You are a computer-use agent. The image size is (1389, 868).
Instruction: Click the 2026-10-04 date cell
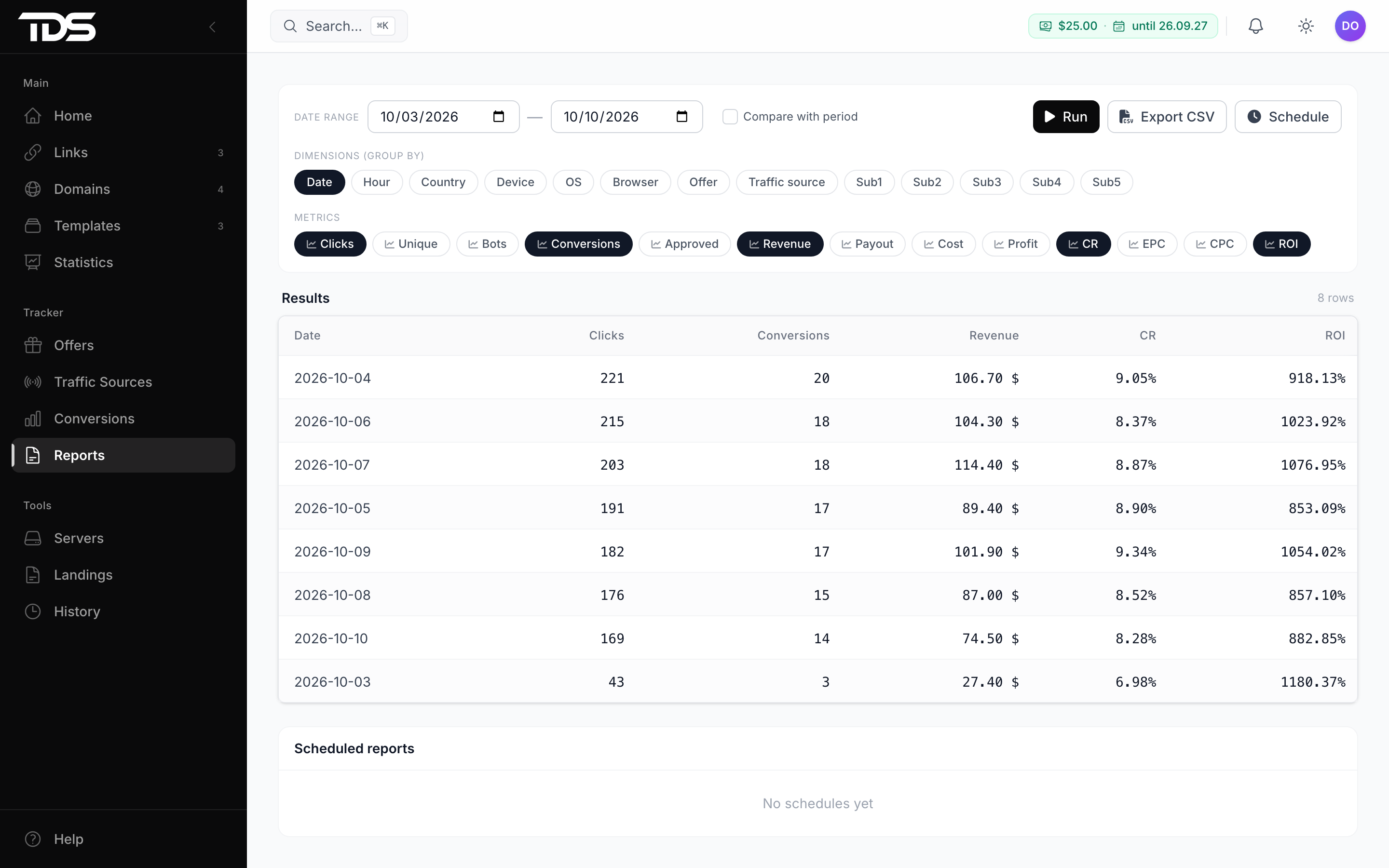(332, 379)
